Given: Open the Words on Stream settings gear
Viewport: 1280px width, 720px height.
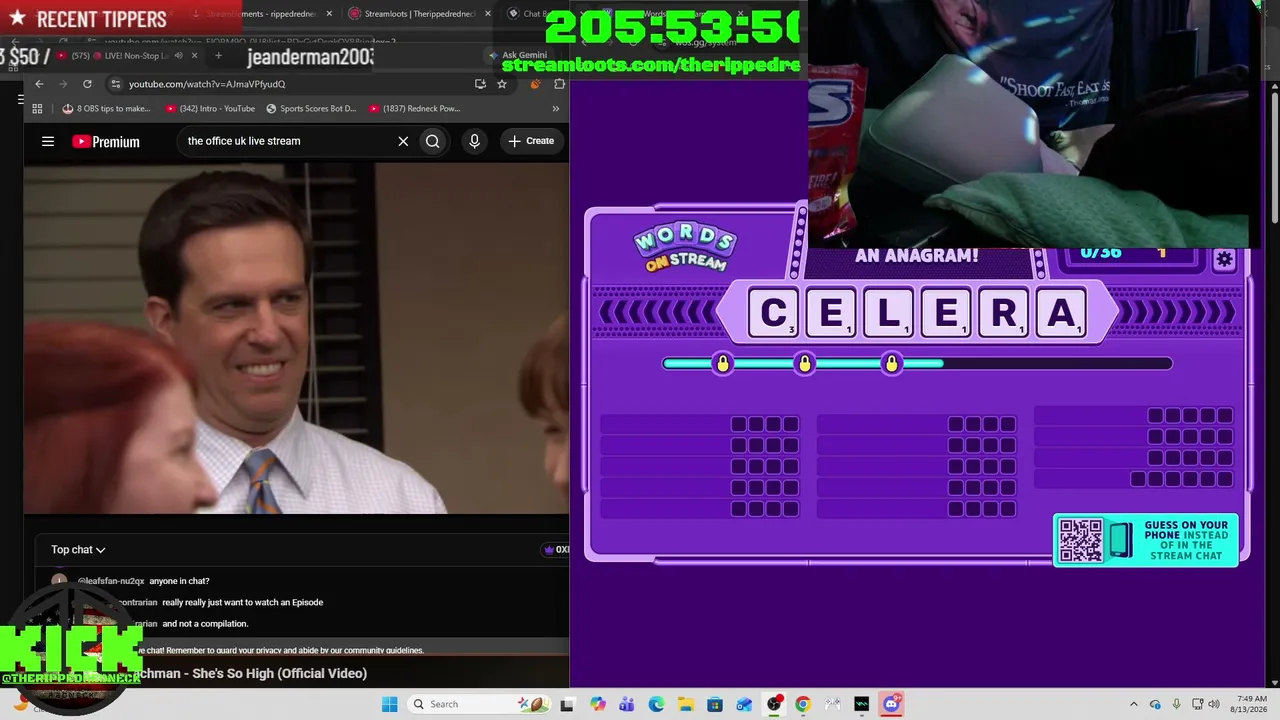Looking at the screenshot, I should [x=1224, y=260].
